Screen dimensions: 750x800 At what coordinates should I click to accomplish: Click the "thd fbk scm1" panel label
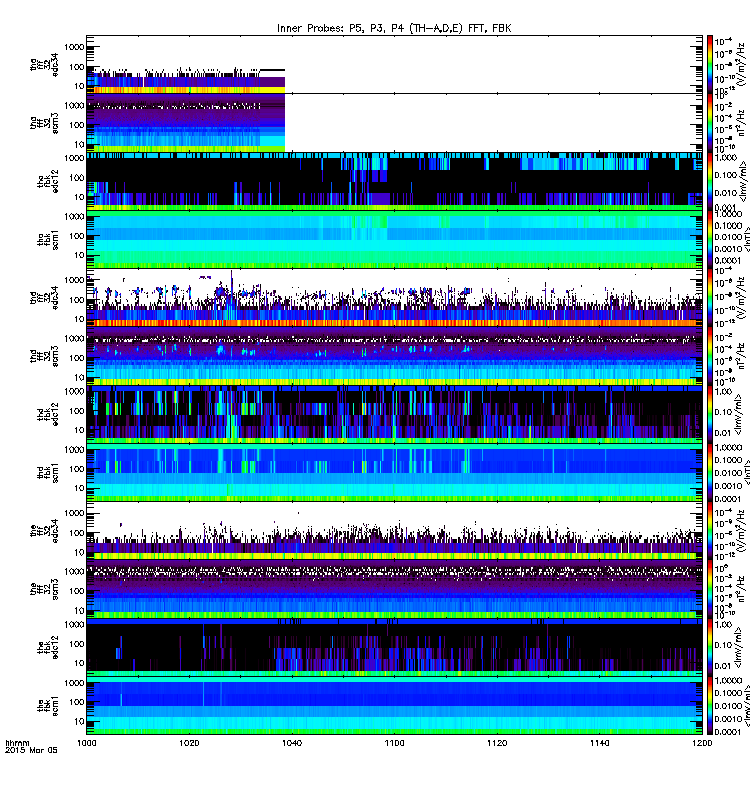click(x=48, y=473)
